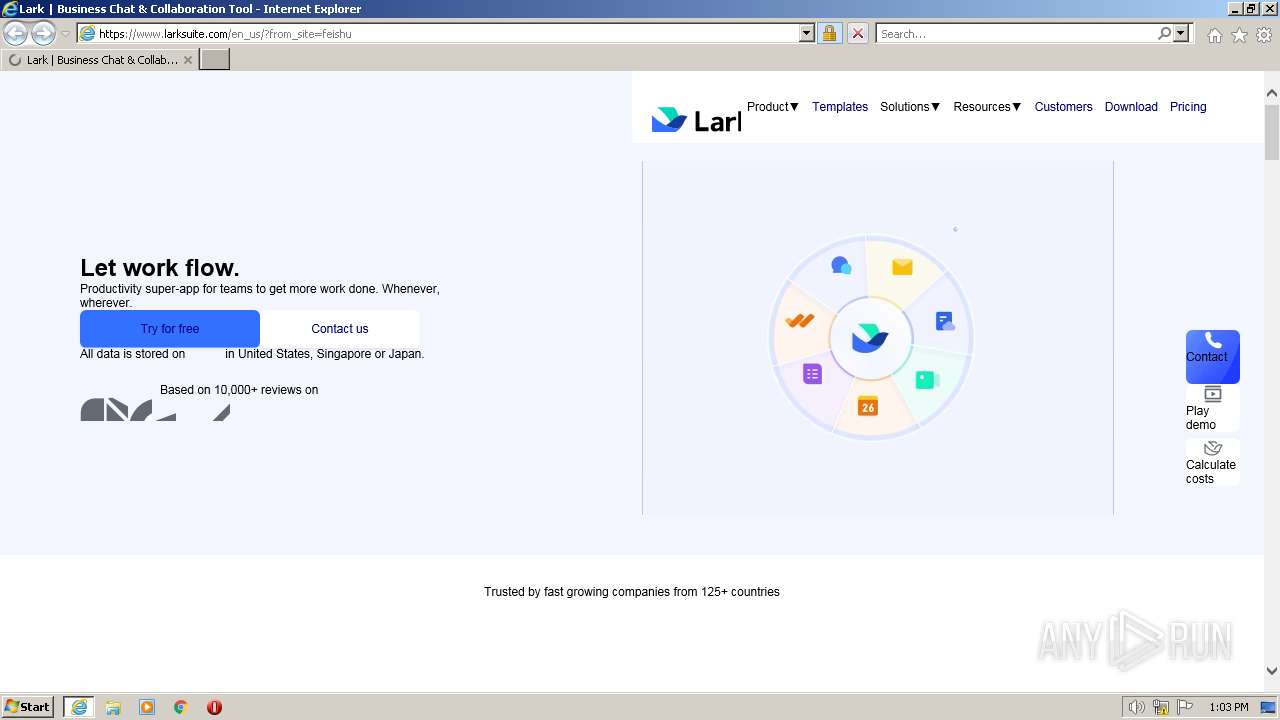
Task: Click the green video meeting icon in the wheel
Action: tap(928, 380)
